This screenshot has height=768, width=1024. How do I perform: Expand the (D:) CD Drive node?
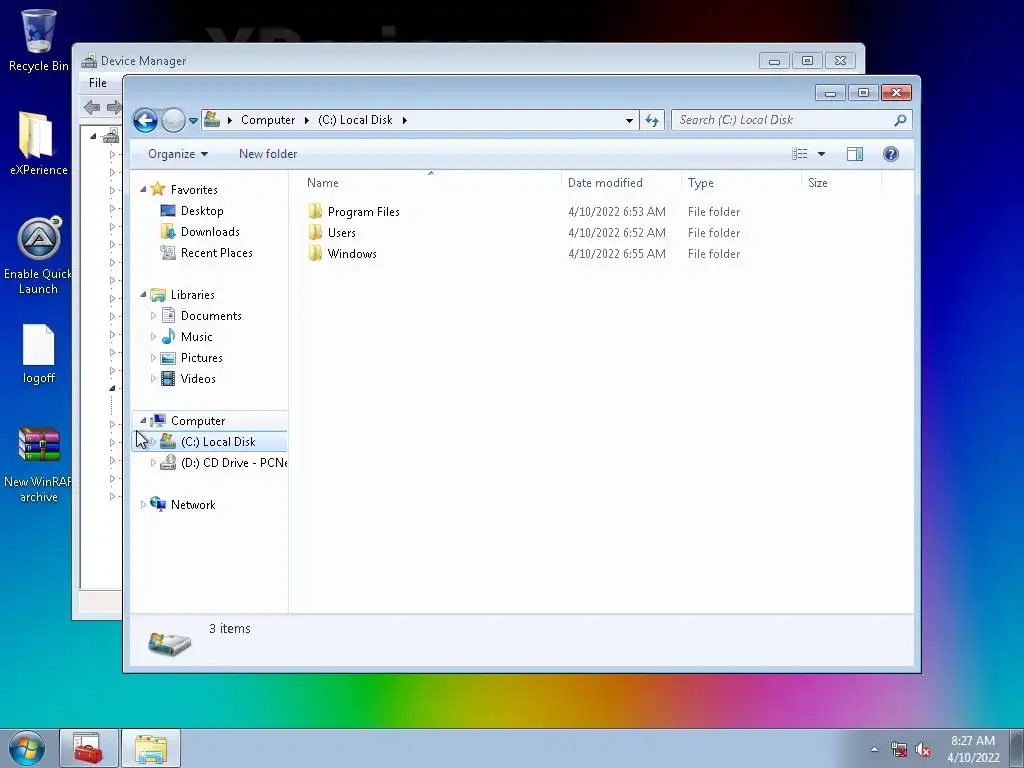click(153, 463)
